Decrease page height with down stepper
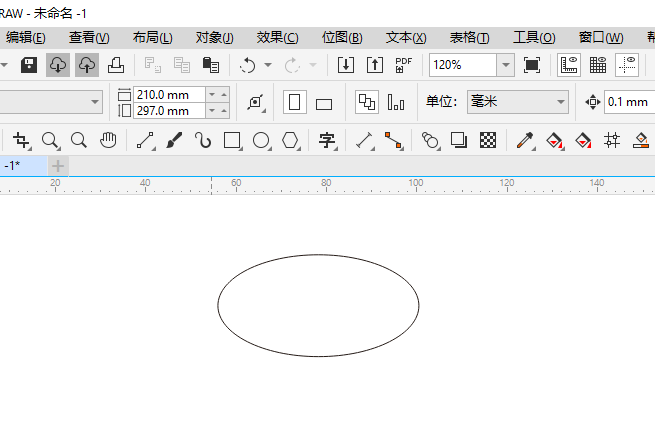 (x=212, y=111)
